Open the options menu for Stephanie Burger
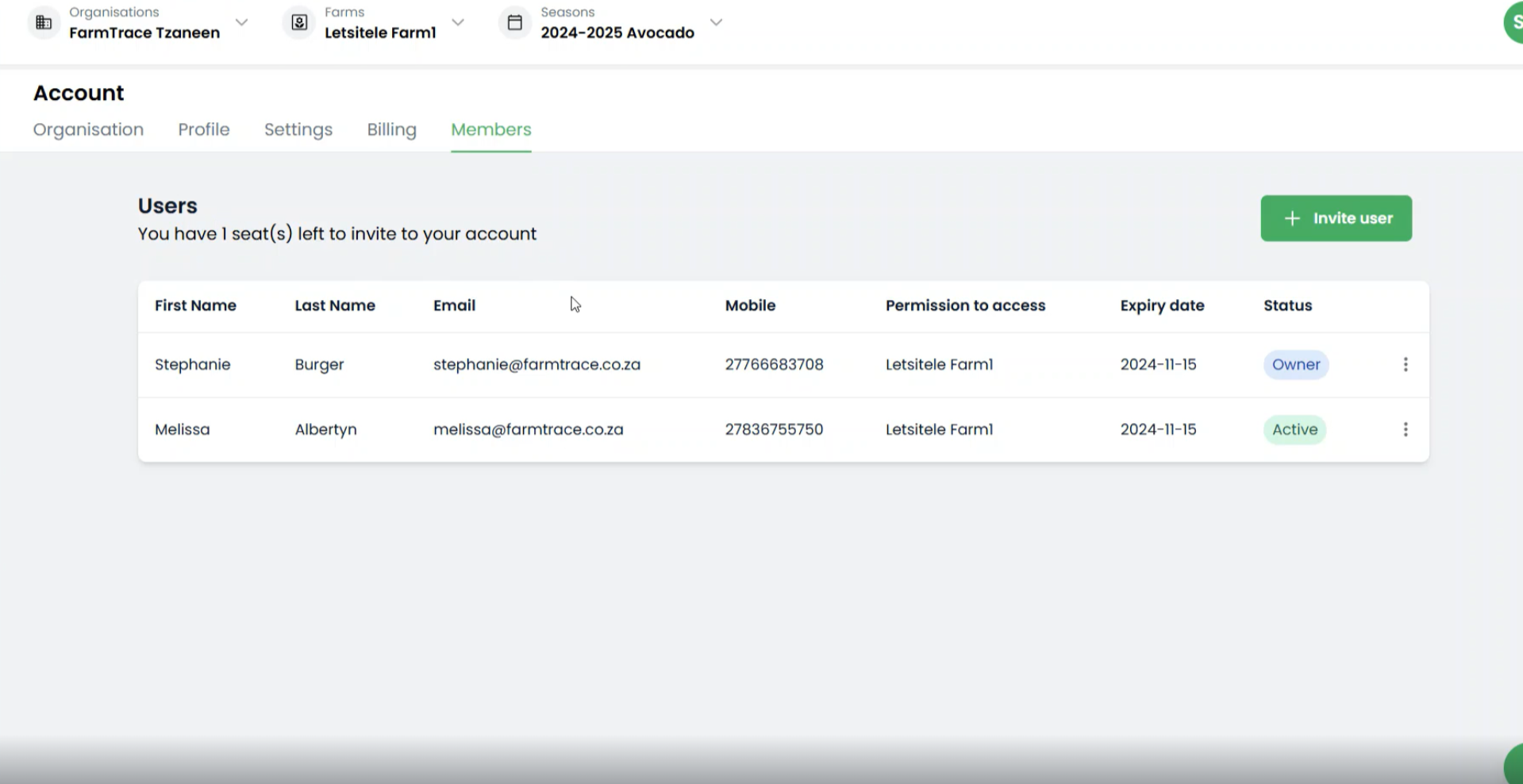This screenshot has width=1523, height=784. tap(1406, 364)
